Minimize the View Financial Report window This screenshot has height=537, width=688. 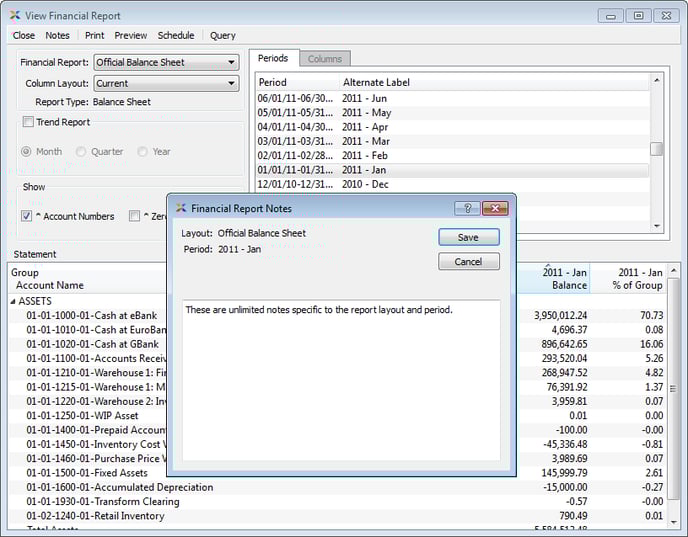point(611,15)
